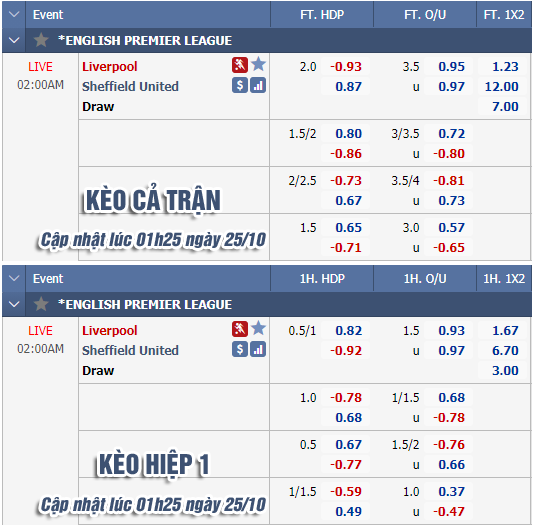Click red live-stream icon in first-half Liverpool row

click(x=240, y=329)
